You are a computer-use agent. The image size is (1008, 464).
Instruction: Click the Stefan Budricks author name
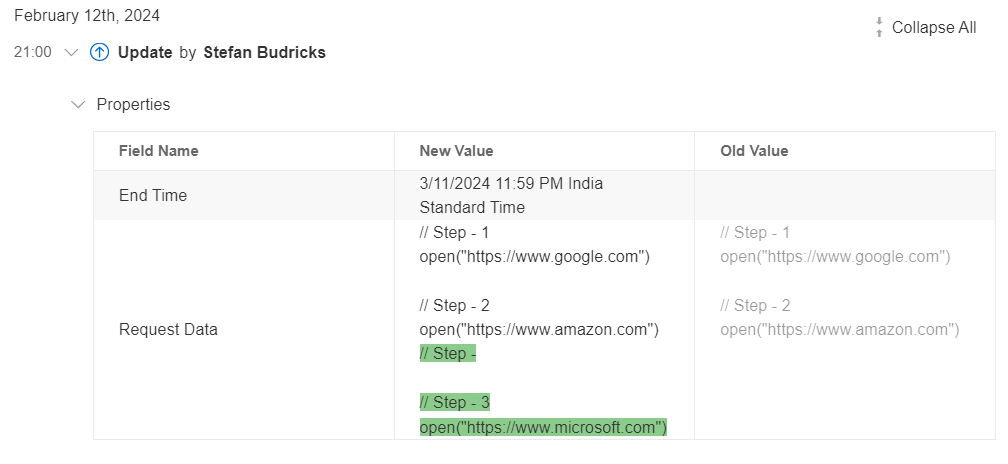265,53
